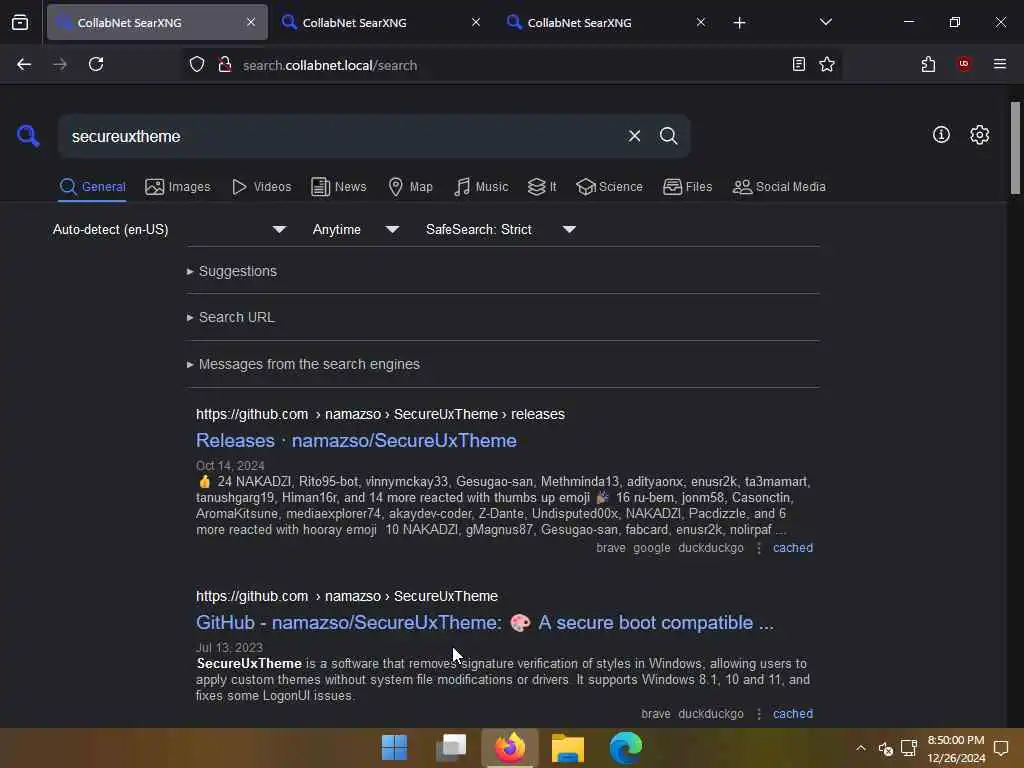Reload the current page

point(96,64)
